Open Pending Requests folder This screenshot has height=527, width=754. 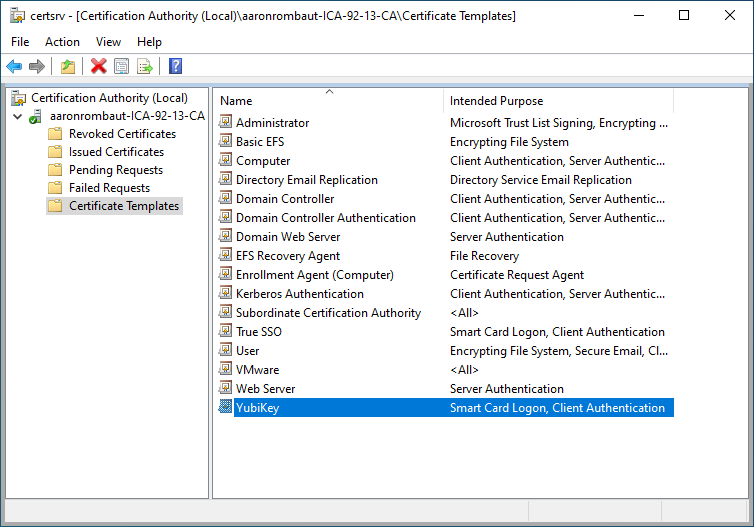(115, 170)
